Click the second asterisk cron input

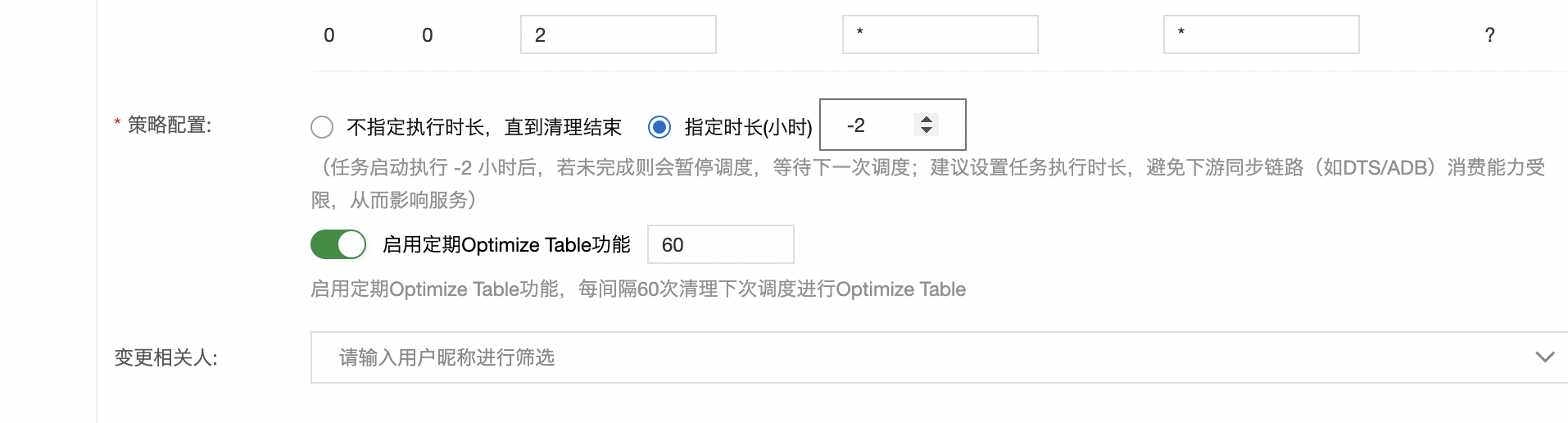click(1262, 34)
